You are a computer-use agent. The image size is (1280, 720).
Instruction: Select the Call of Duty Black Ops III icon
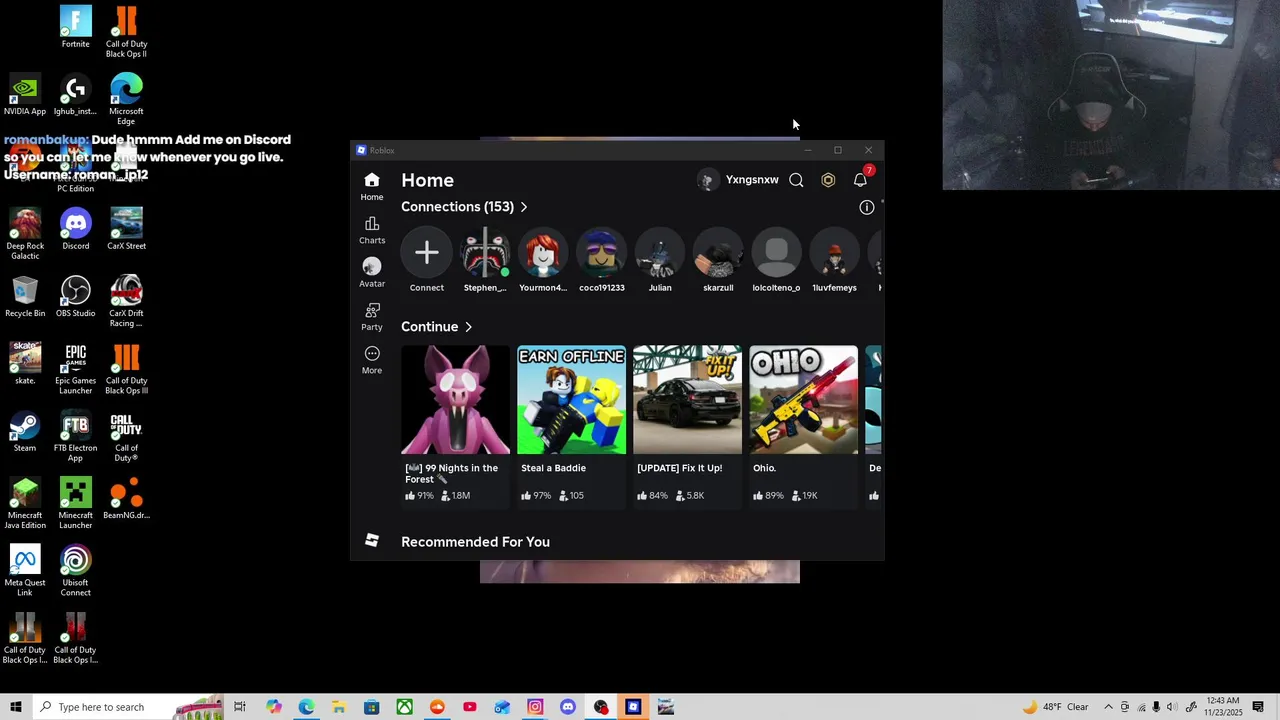[126, 369]
